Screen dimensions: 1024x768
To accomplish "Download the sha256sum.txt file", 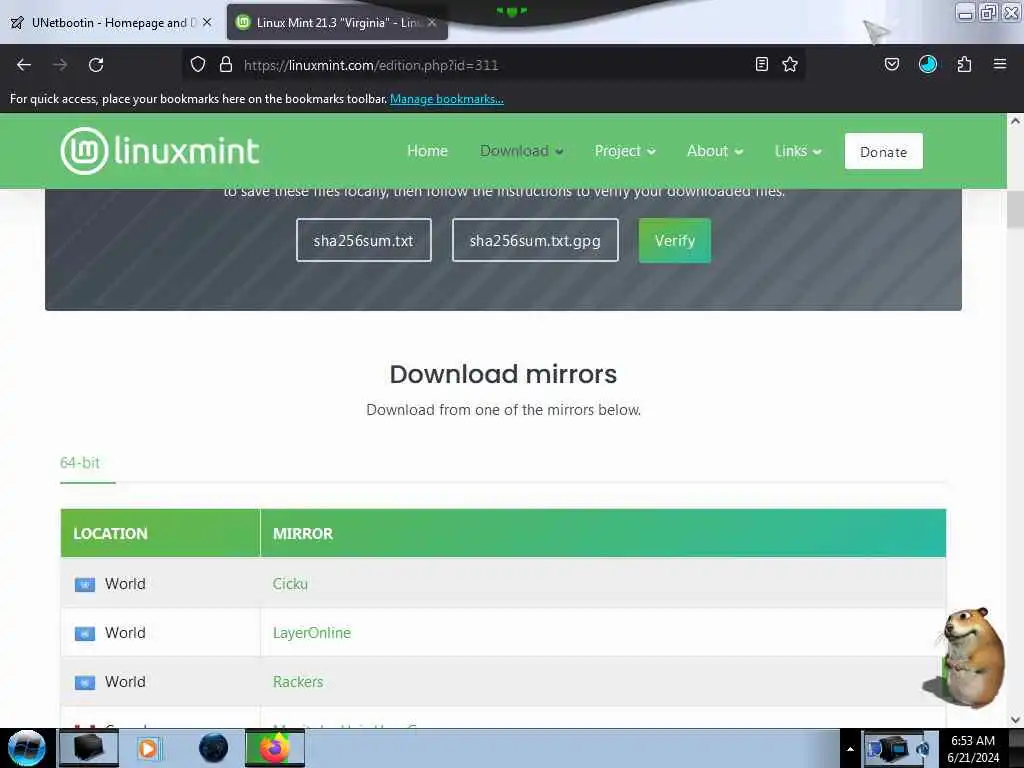I will (x=364, y=240).
